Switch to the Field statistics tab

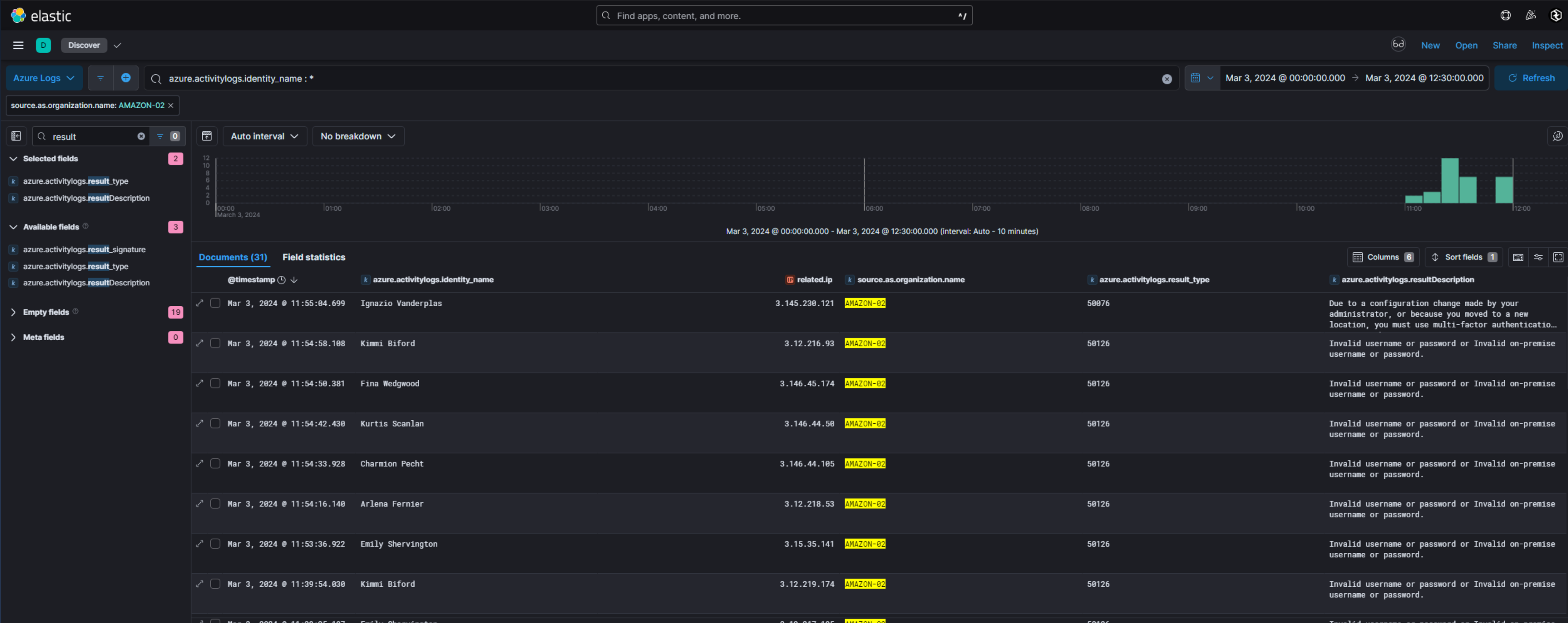[314, 257]
